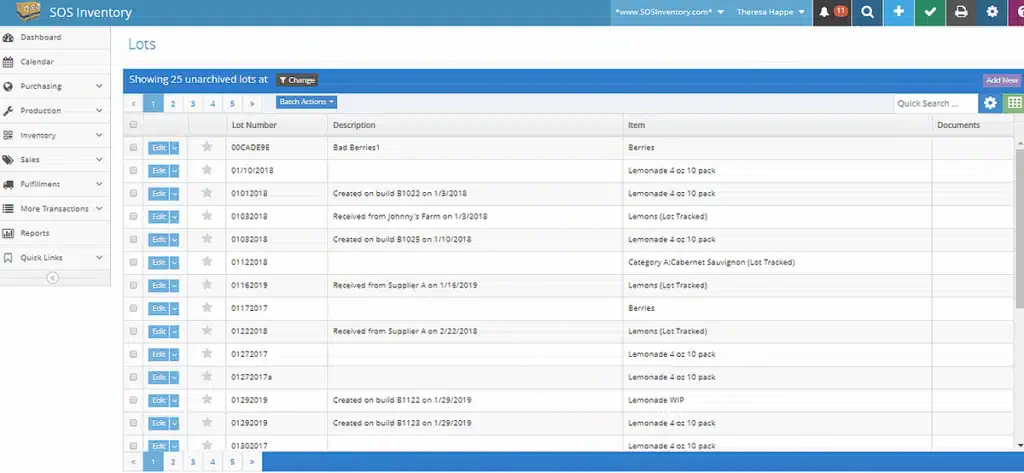Star the 00CADE9E lot row
This screenshot has width=1024, height=473.
point(207,147)
